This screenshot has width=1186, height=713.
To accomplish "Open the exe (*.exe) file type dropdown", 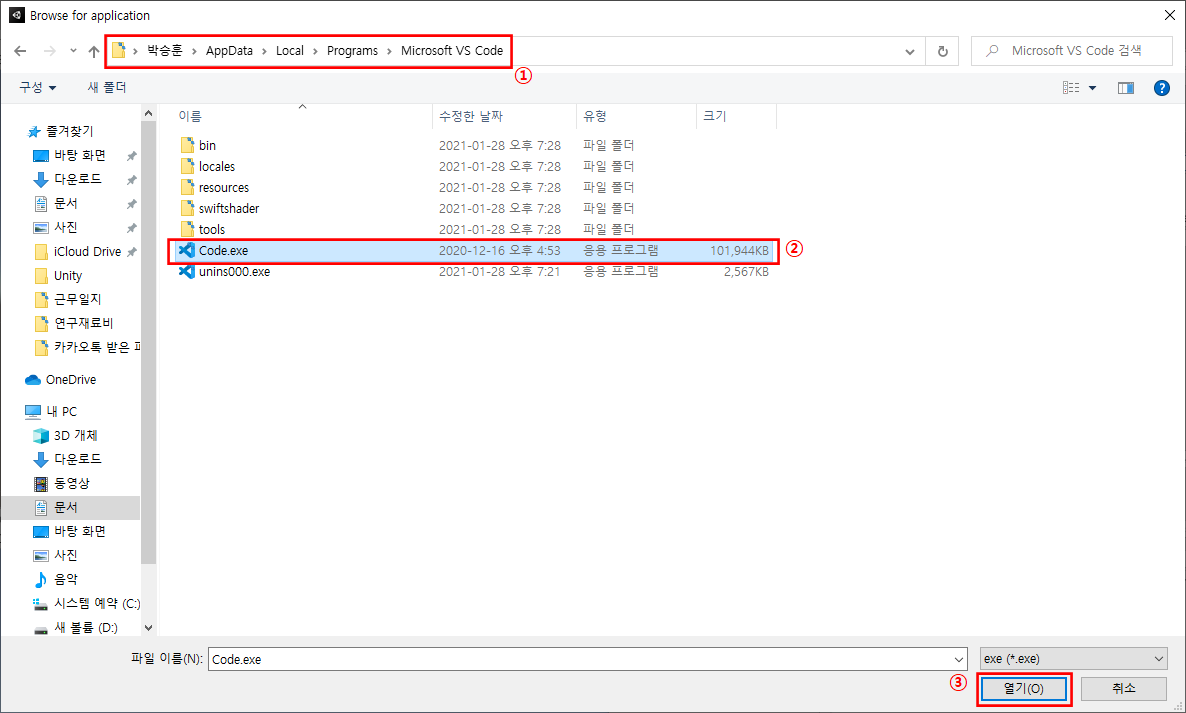I will 1073,659.
